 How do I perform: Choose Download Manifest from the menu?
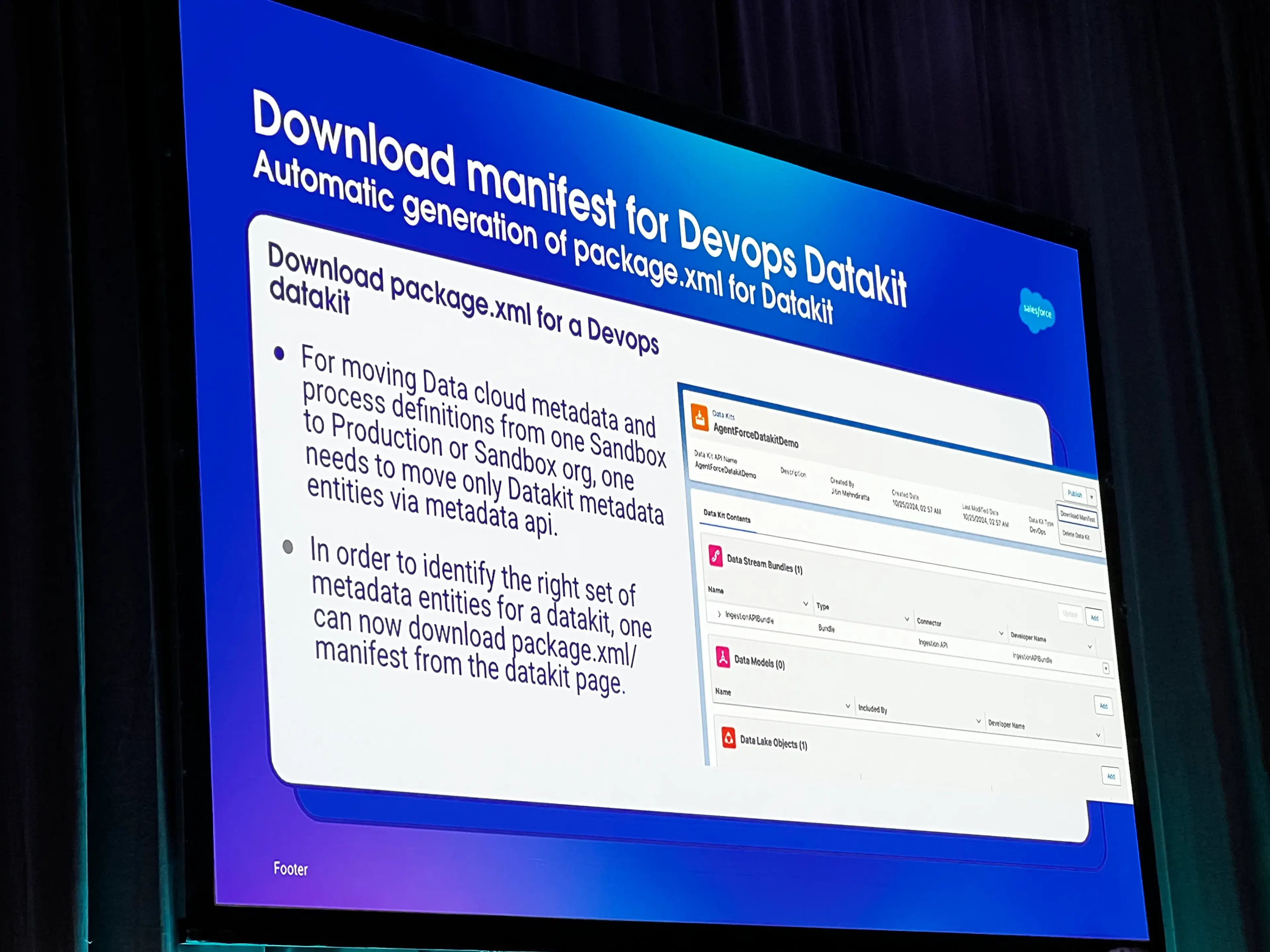point(1078,517)
